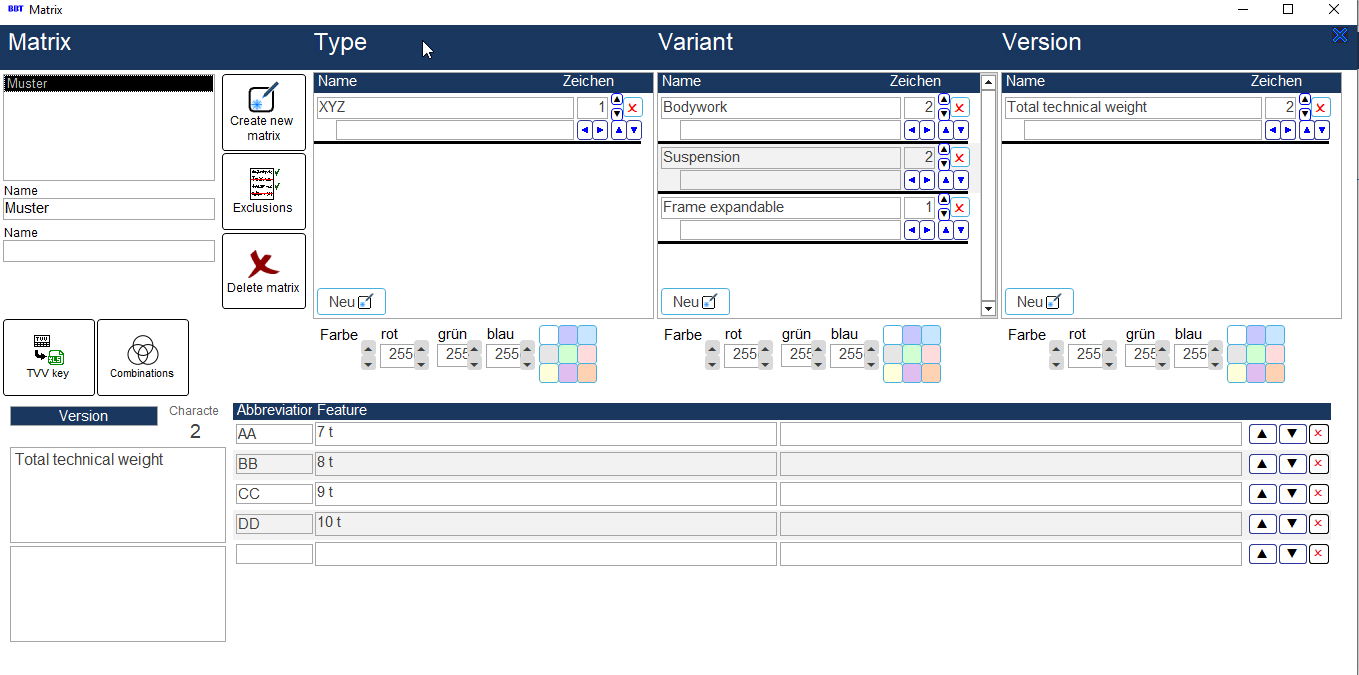Delete the Suspension variant entry
Image resolution: width=1359 pixels, height=675 pixels.
click(x=960, y=158)
